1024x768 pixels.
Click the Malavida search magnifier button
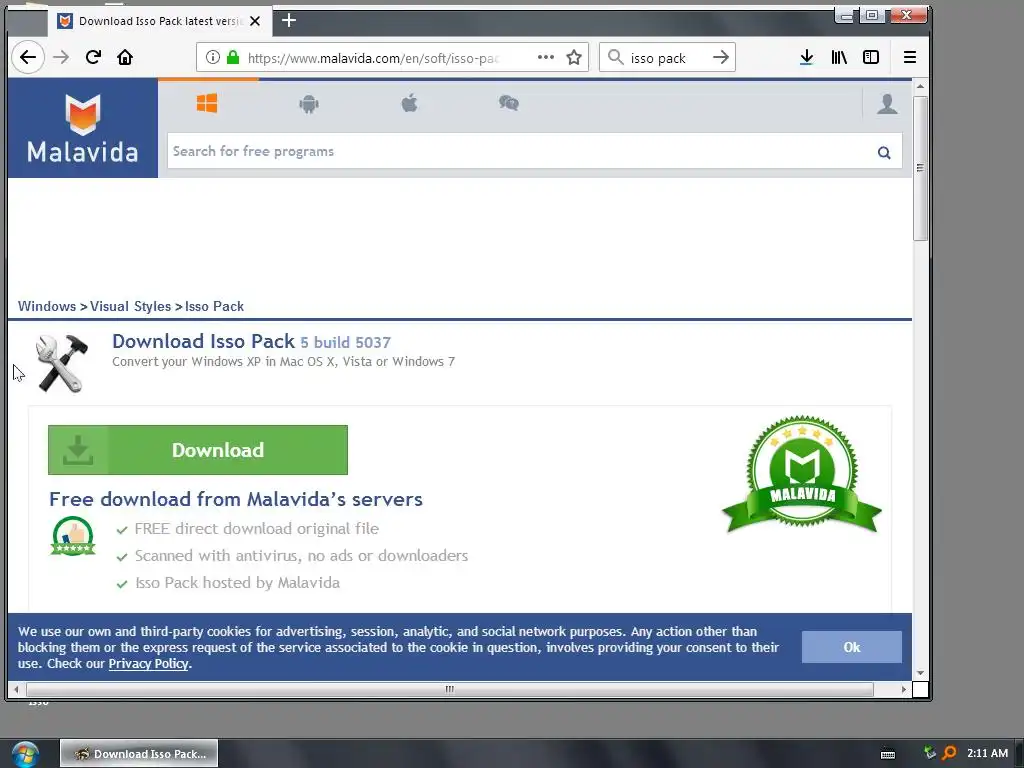click(x=884, y=153)
